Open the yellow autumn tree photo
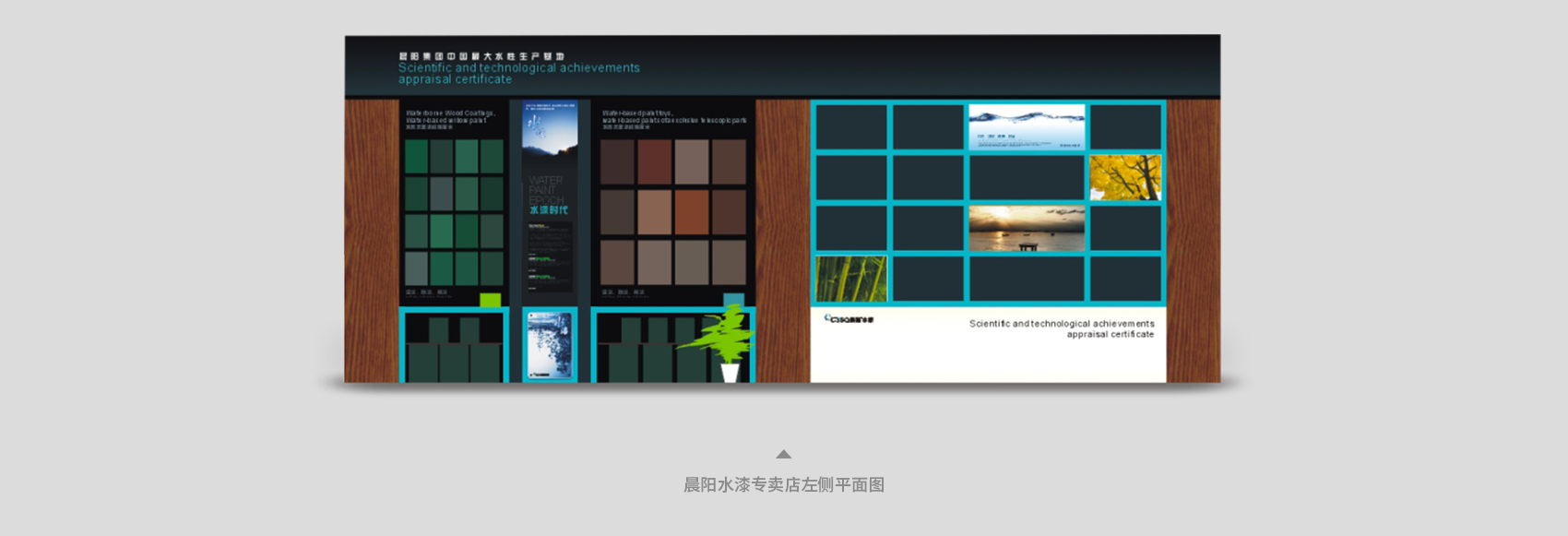1568x536 pixels. click(1125, 177)
